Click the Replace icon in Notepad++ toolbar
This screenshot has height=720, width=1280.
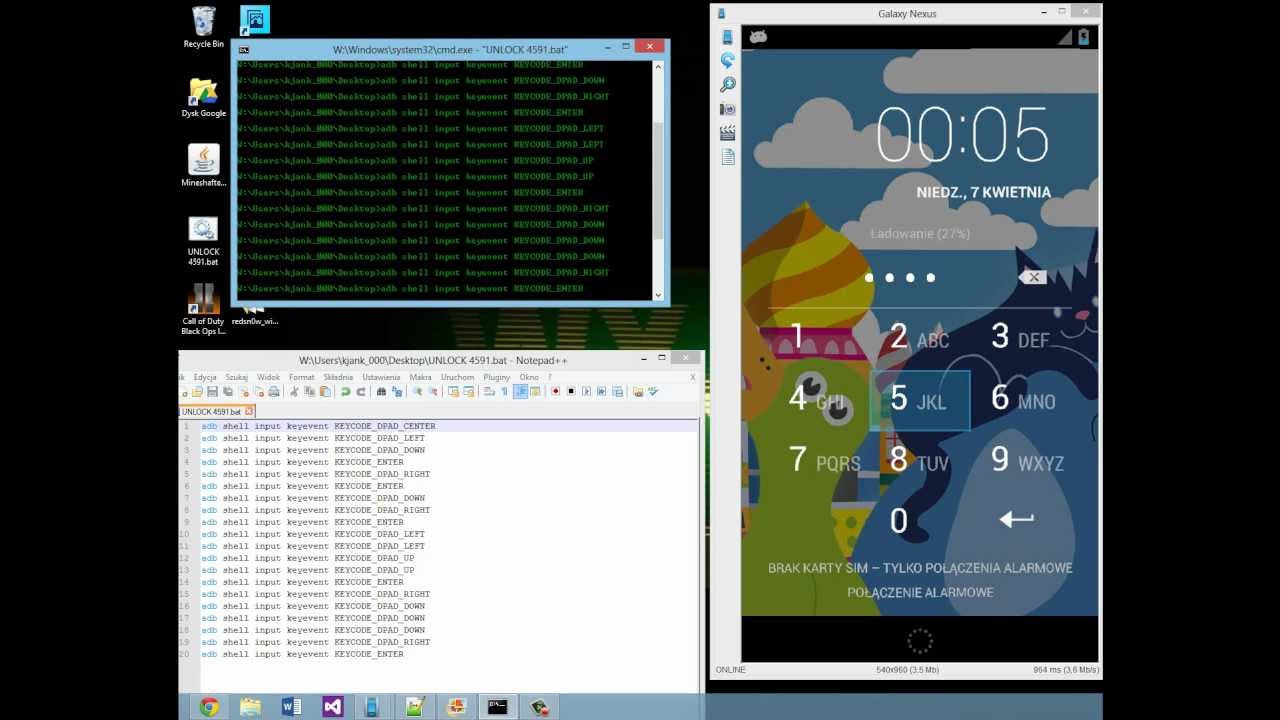pos(397,391)
